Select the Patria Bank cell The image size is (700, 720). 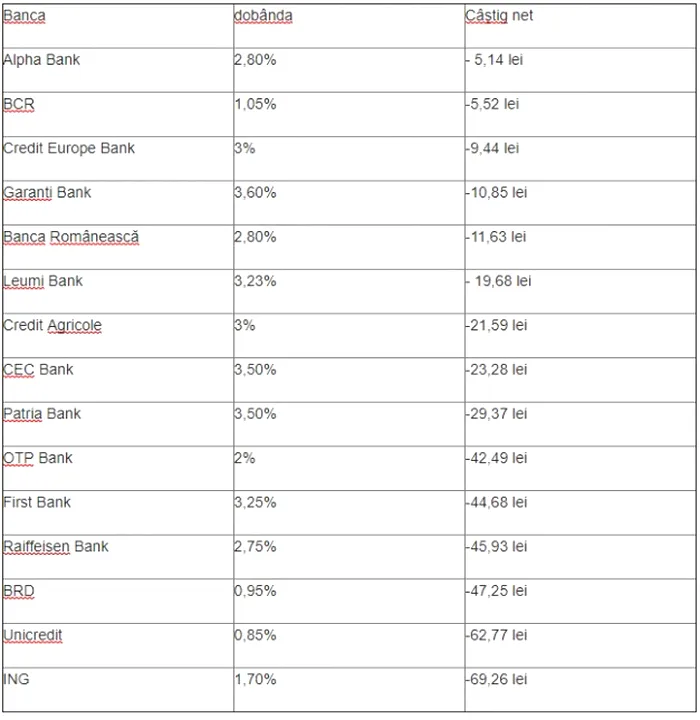pyautogui.click(x=42, y=414)
